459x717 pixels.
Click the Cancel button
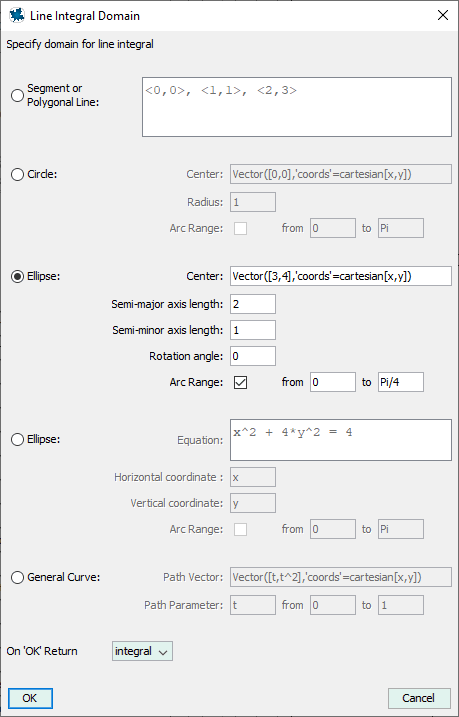click(x=419, y=698)
